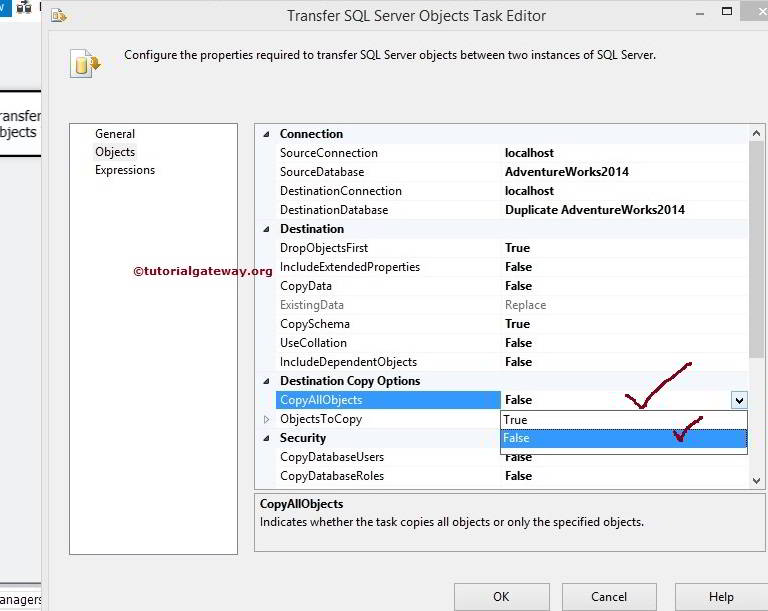
Task: Choose False in the CopyAllObjects dropdown list
Action: pos(624,438)
